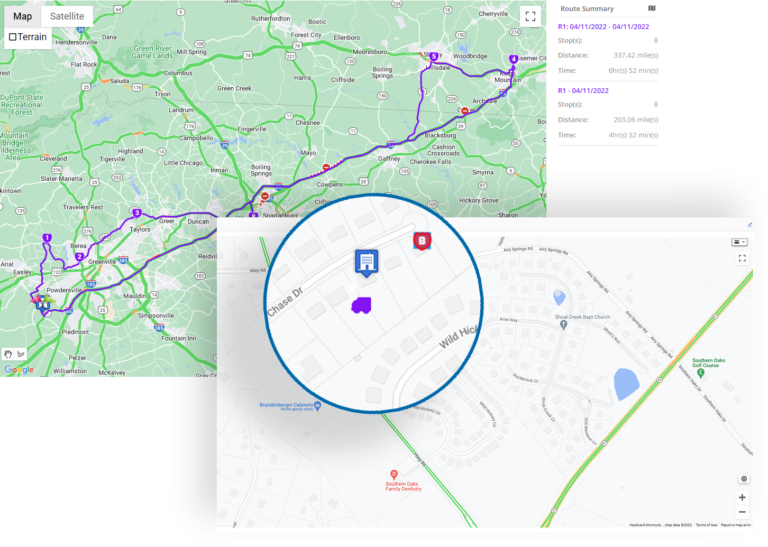Switch to the Satellite view tab
Viewport: 768px width, 547px height.
coord(67,16)
